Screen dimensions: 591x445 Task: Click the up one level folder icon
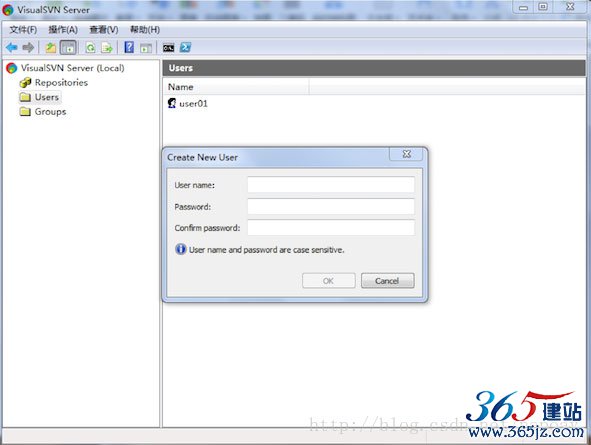[51, 47]
